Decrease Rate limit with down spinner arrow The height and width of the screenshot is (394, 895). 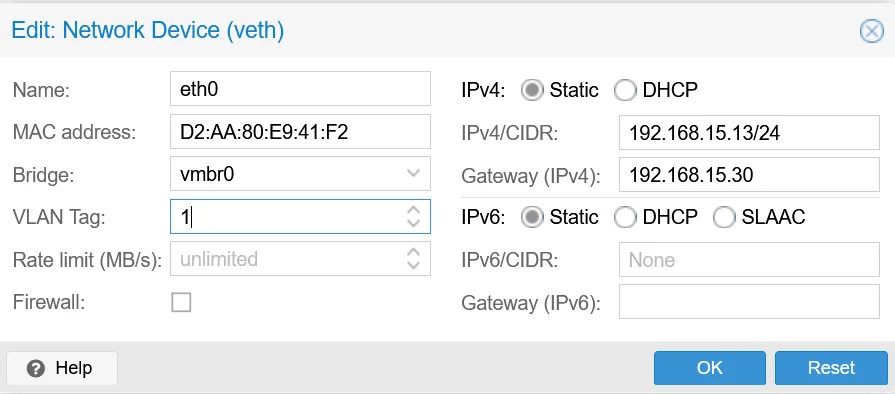(x=413, y=265)
